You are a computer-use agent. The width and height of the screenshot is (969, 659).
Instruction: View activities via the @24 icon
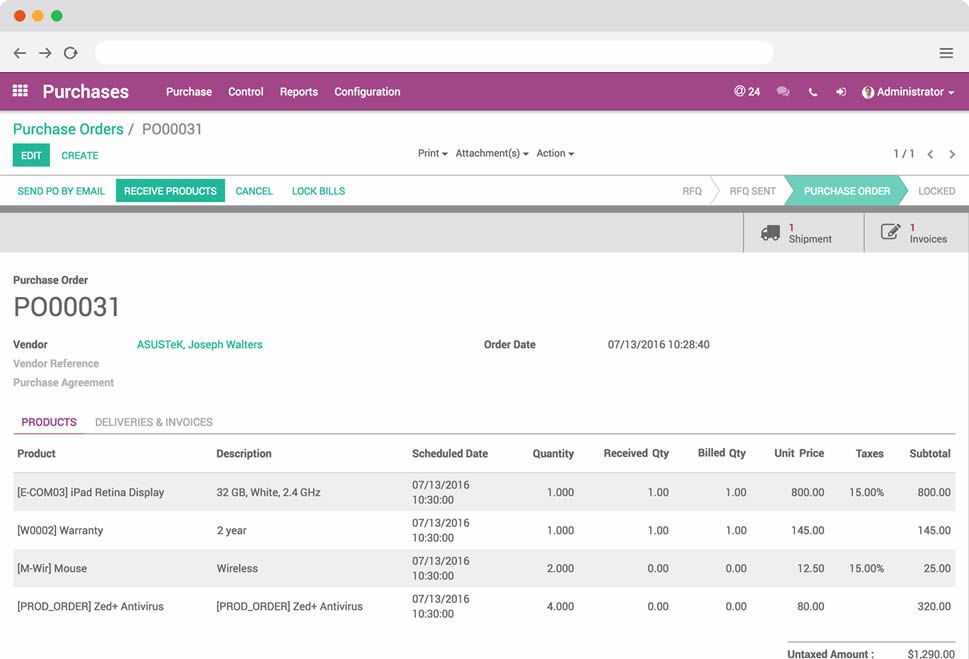tap(748, 91)
